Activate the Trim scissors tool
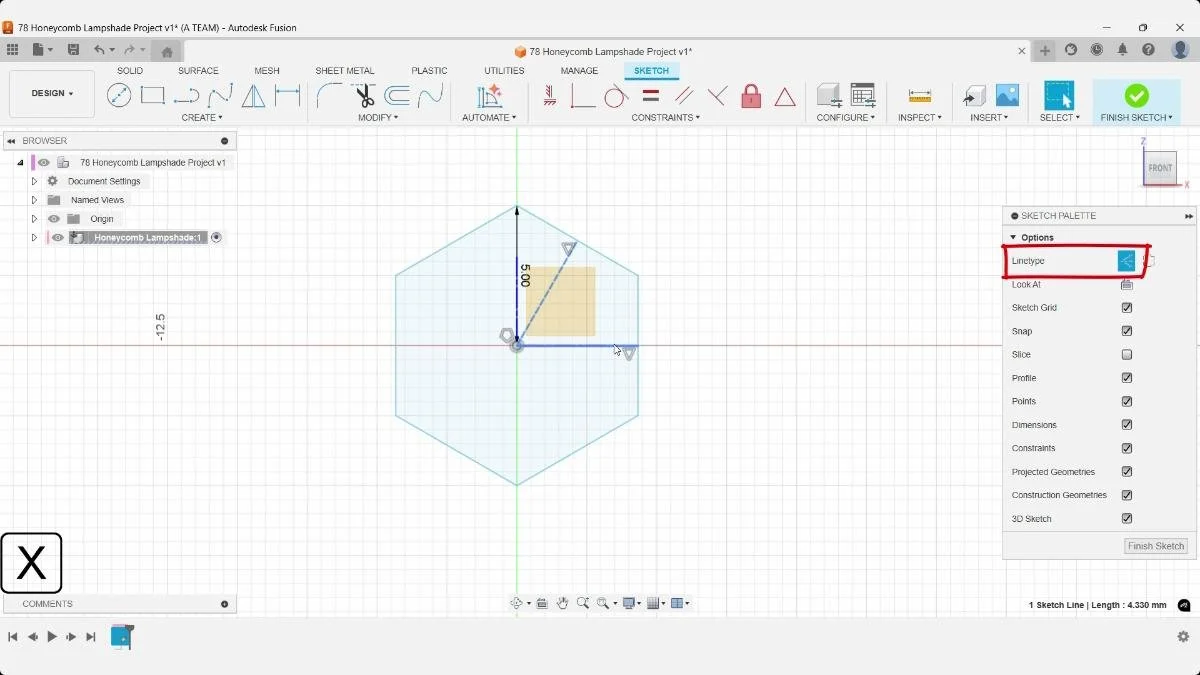 tap(364, 96)
